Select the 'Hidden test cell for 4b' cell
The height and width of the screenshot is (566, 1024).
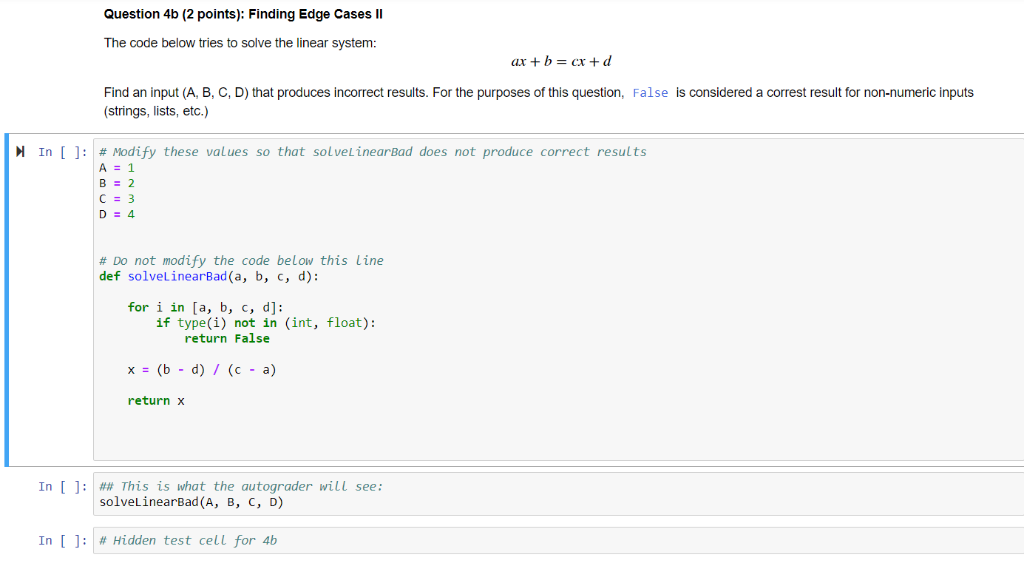point(558,541)
